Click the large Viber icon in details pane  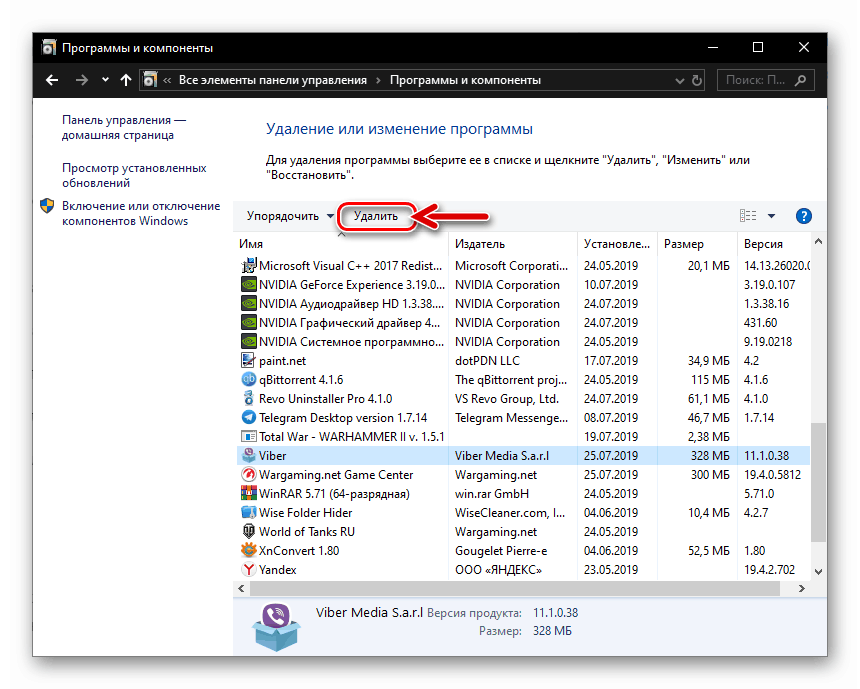coord(276,626)
